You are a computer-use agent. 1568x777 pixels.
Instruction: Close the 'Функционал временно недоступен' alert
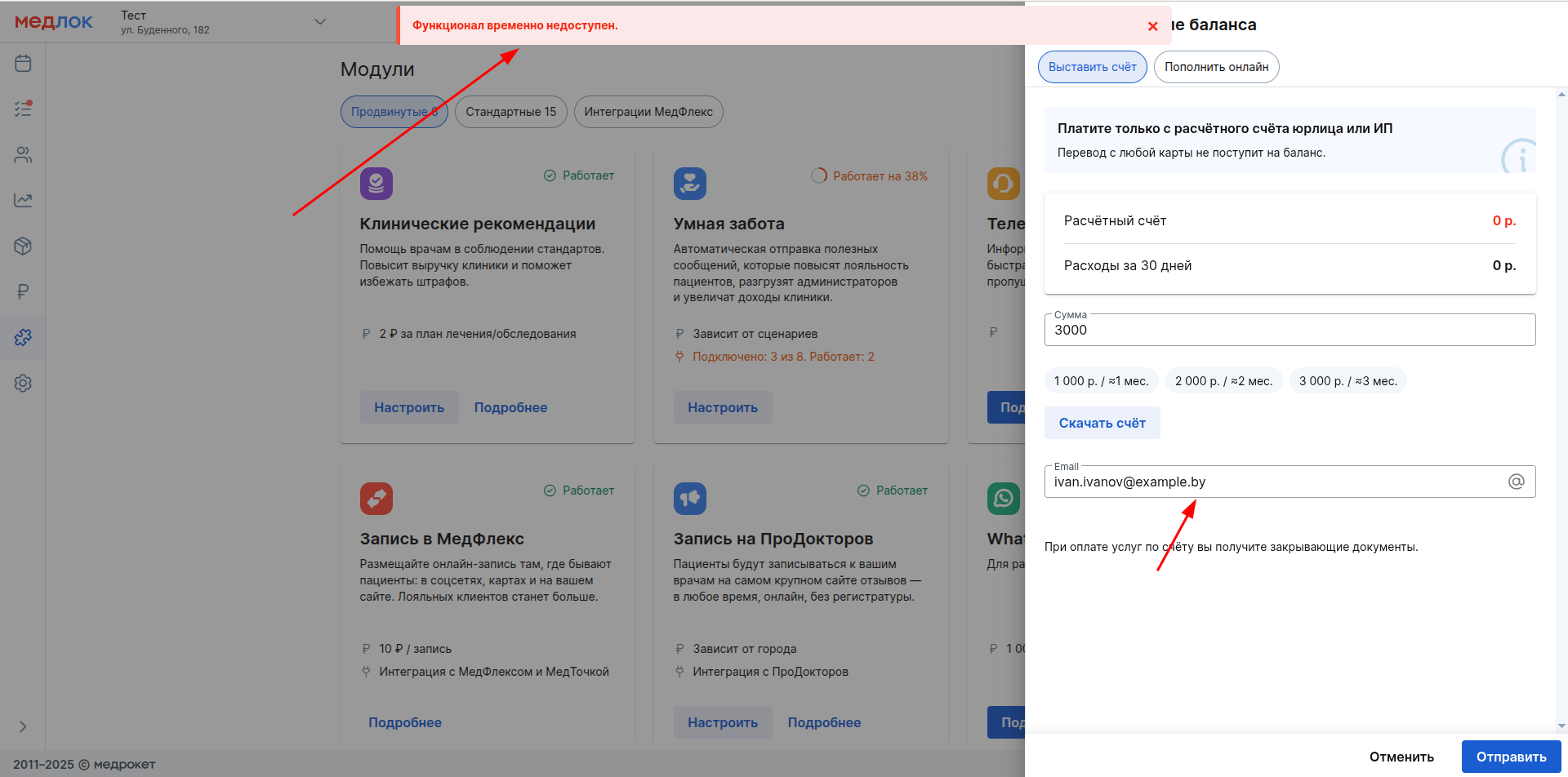coord(1152,26)
